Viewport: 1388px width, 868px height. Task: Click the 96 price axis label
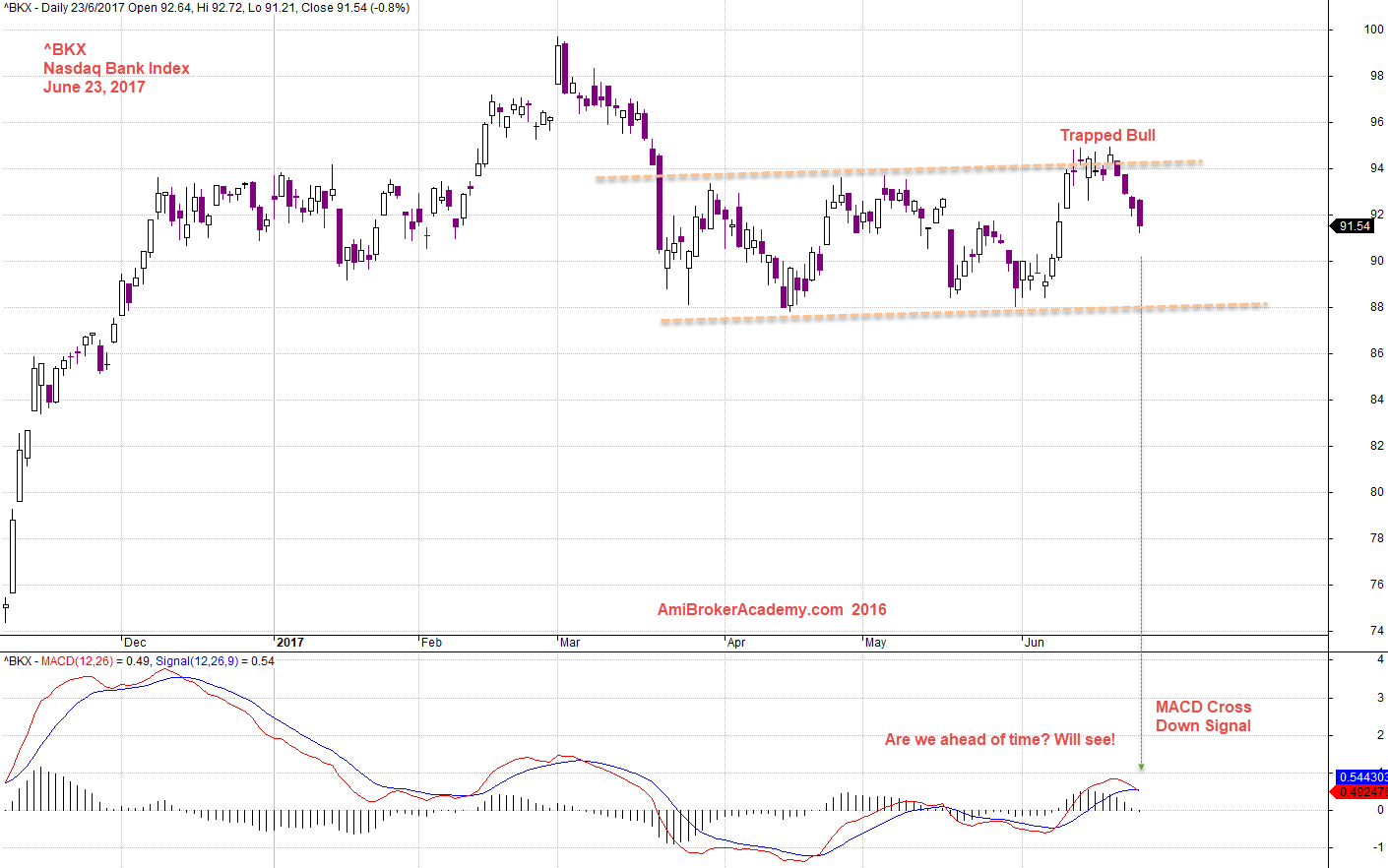[1376, 122]
